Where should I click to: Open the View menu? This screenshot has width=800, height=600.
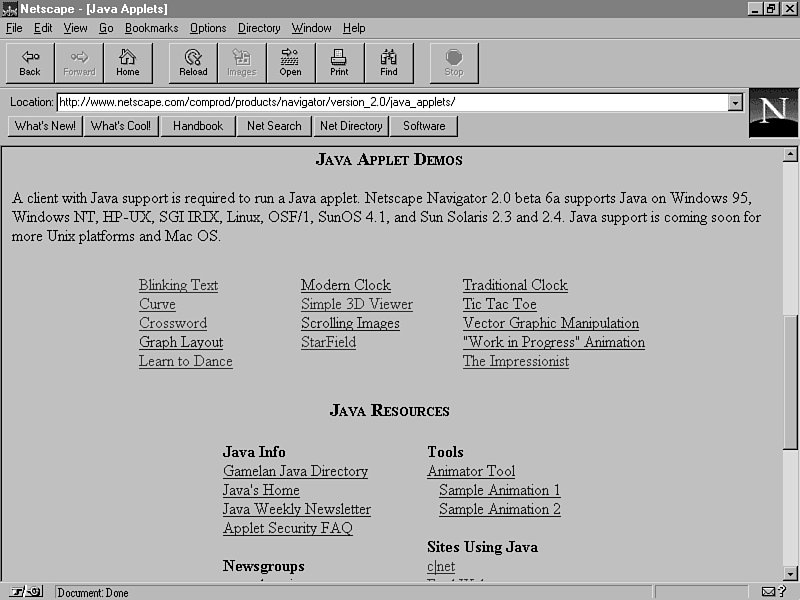75,28
